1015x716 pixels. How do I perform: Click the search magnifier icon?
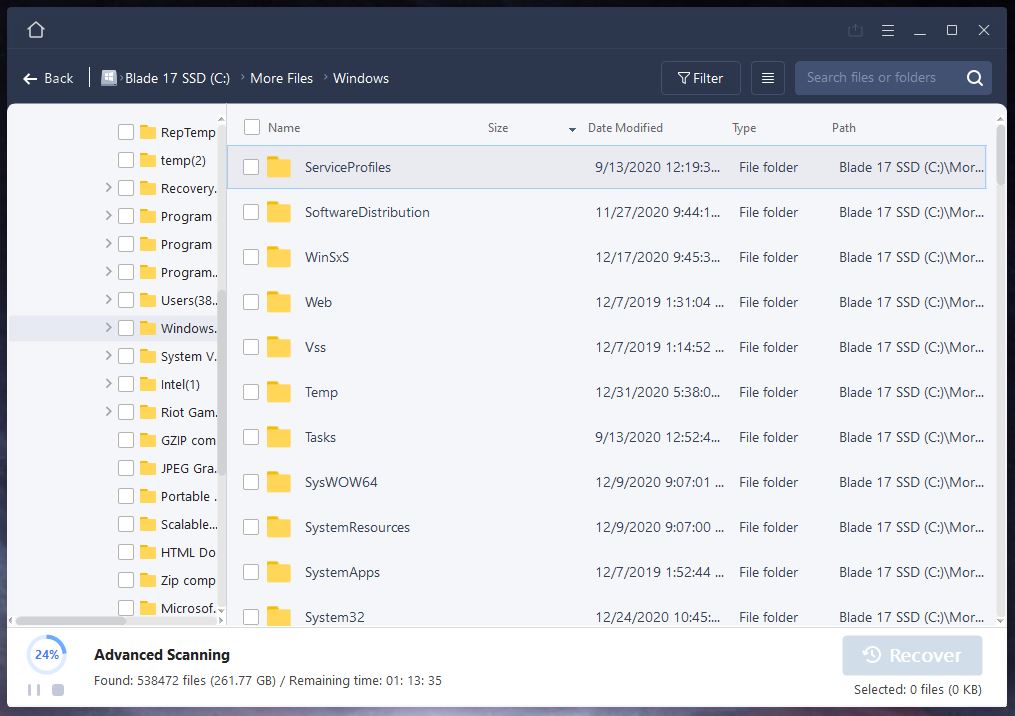tap(975, 78)
